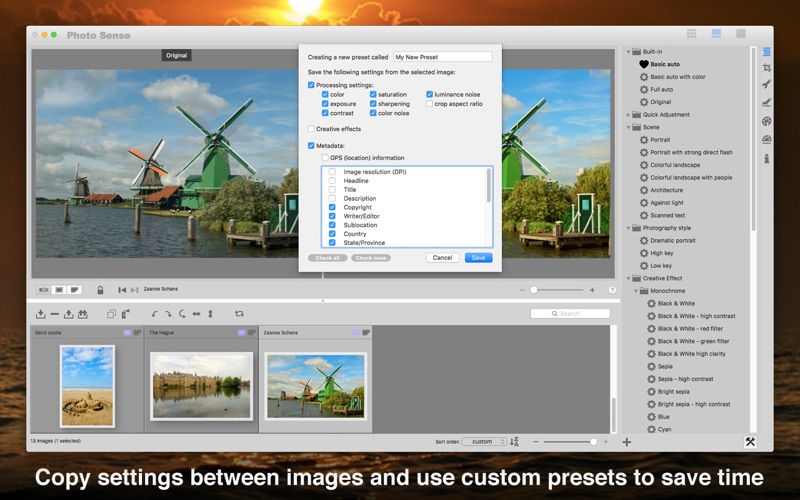Screen dimensions: 800x500
Task: Toggle the A-Z sort direction icon
Action: point(515,441)
